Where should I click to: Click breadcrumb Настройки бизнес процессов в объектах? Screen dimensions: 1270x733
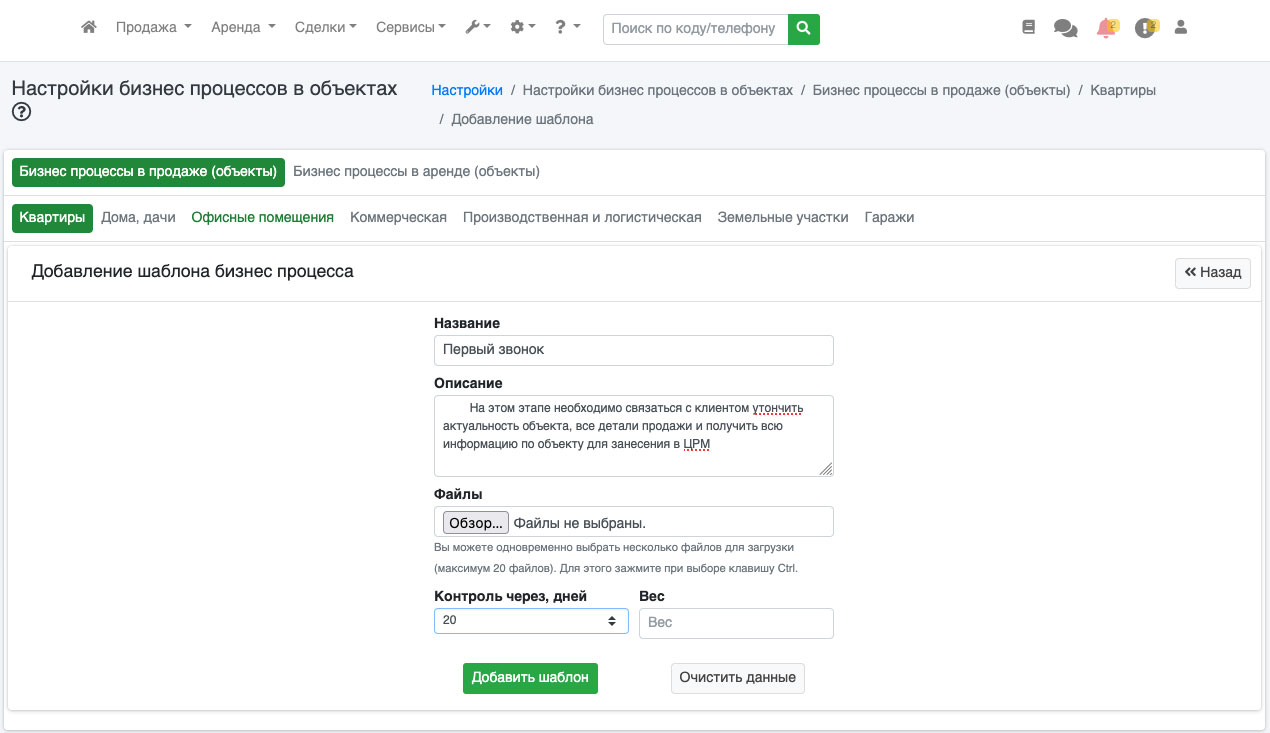(658, 90)
